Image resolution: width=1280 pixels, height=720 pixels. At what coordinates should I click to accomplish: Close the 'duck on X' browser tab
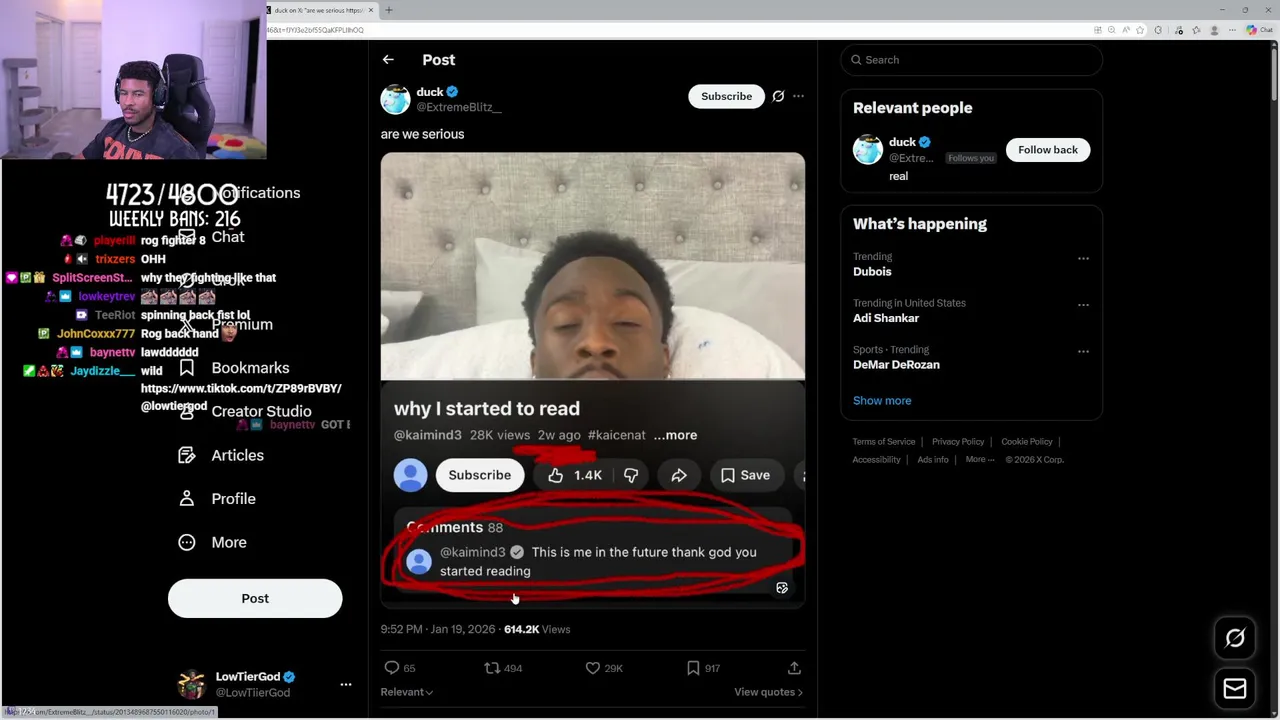tap(371, 10)
